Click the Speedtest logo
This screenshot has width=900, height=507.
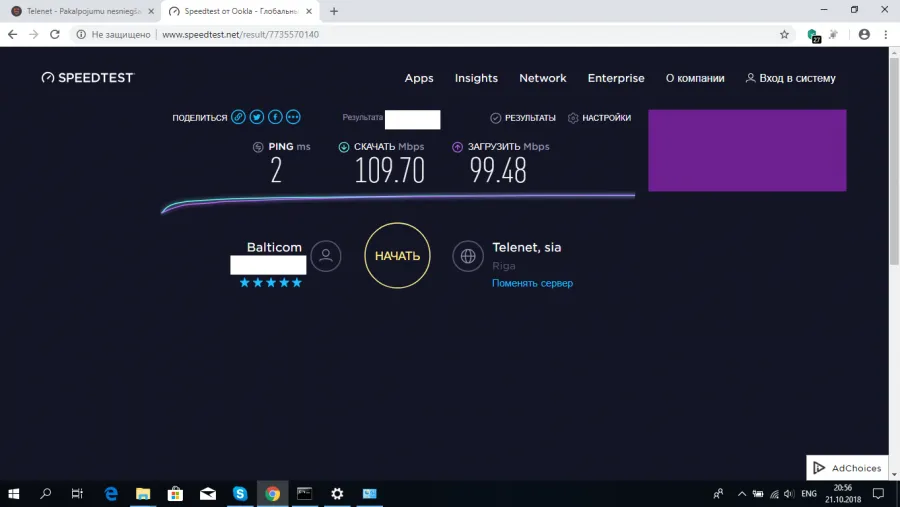tap(88, 78)
